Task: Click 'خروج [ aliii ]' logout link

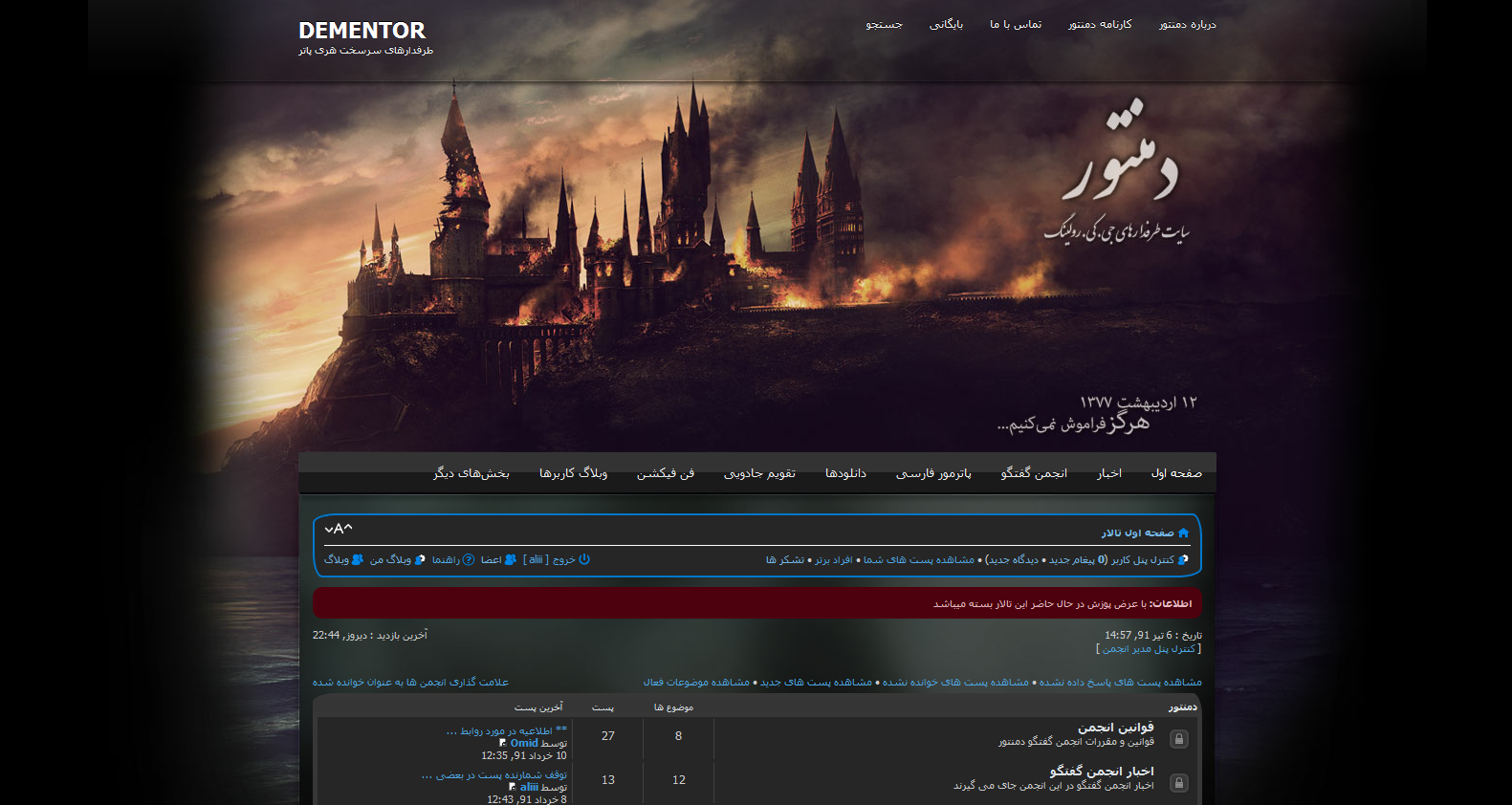Action: [x=550, y=559]
